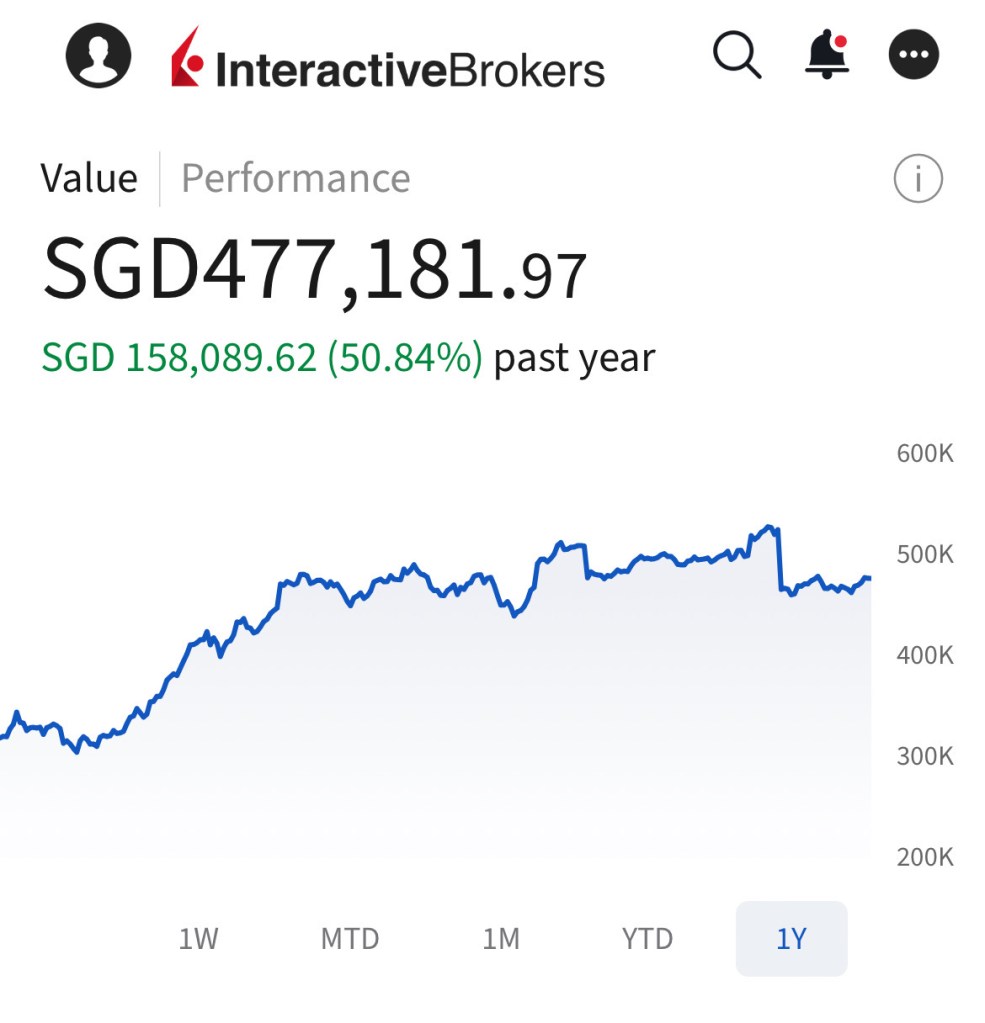
Task: Open notifications via the bell icon
Action: (x=826, y=56)
